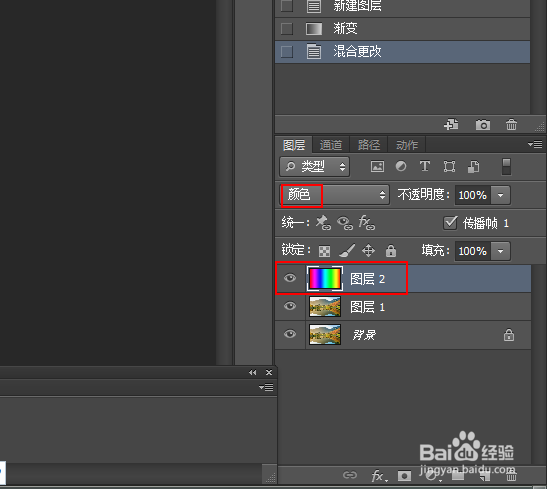
Task: Open bottom panel flyout menu icon
Action: click(266, 387)
